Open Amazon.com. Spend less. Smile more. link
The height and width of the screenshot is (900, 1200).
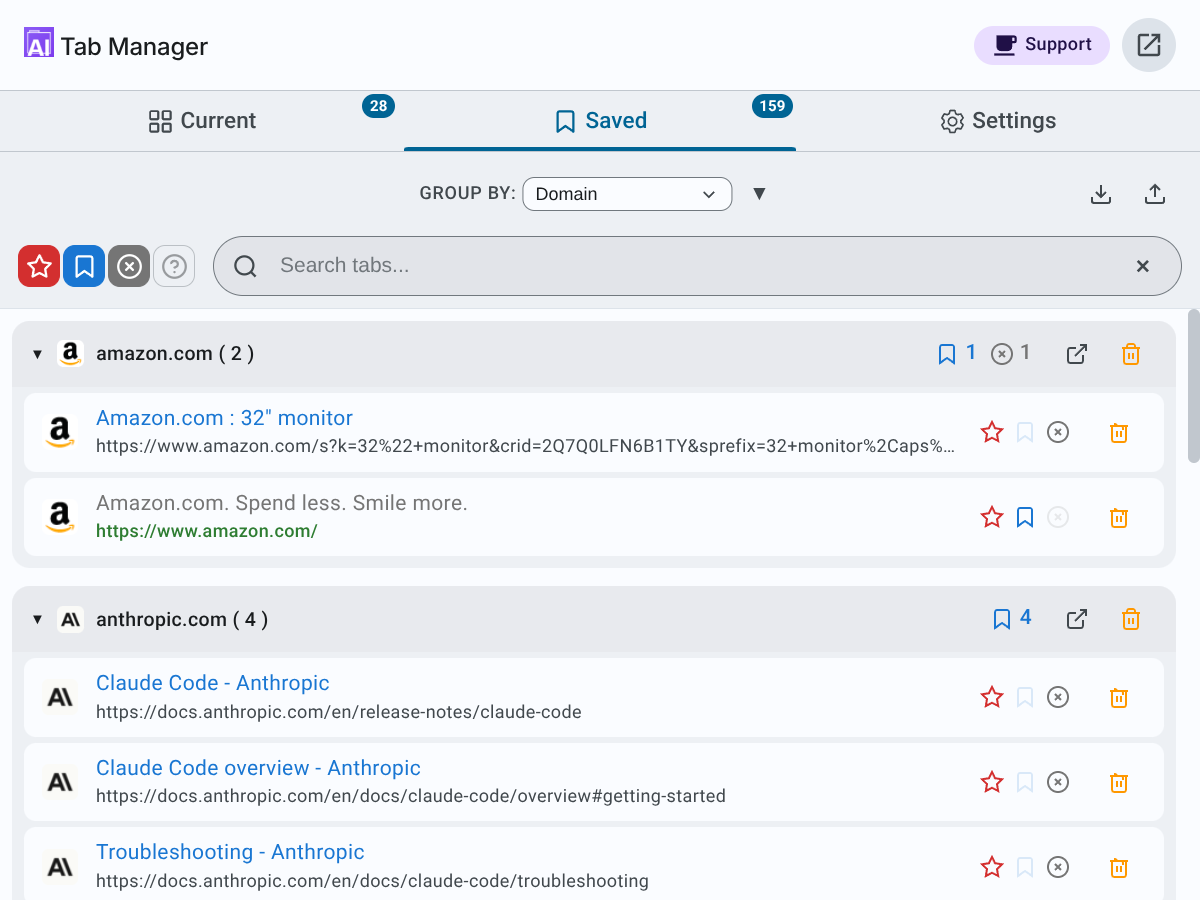click(x=282, y=503)
